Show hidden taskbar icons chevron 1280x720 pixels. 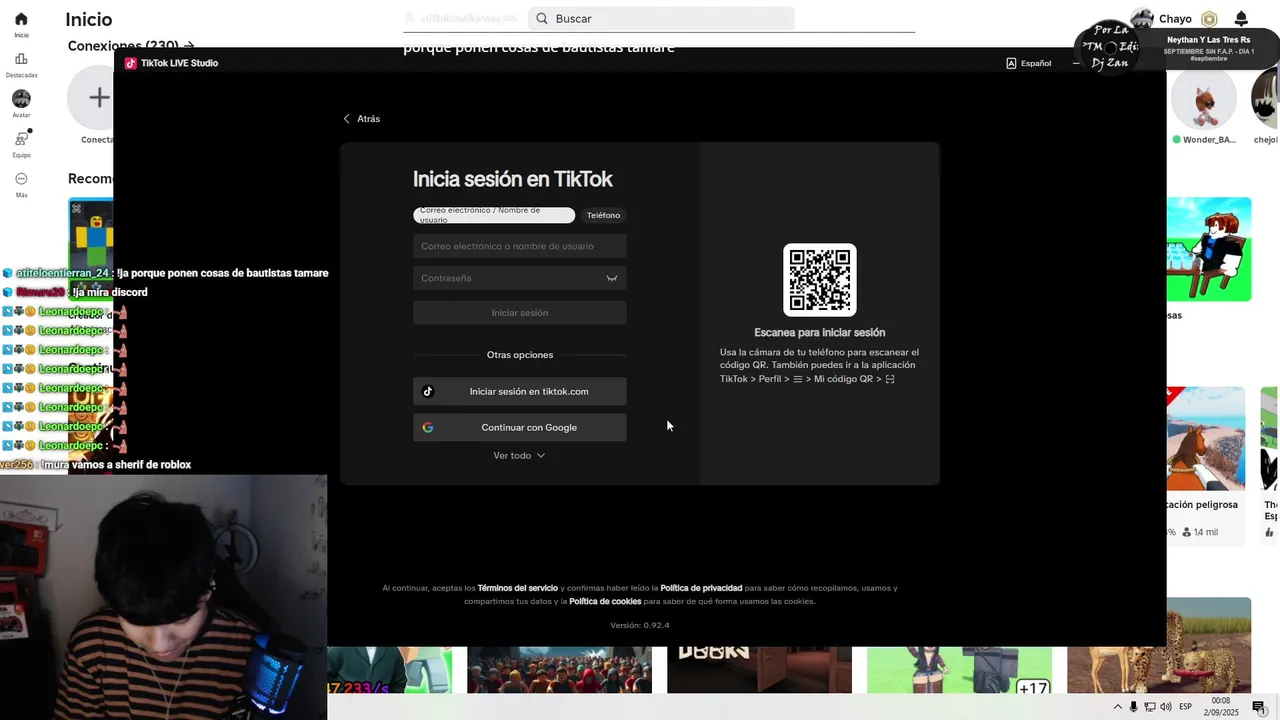click(x=1118, y=707)
